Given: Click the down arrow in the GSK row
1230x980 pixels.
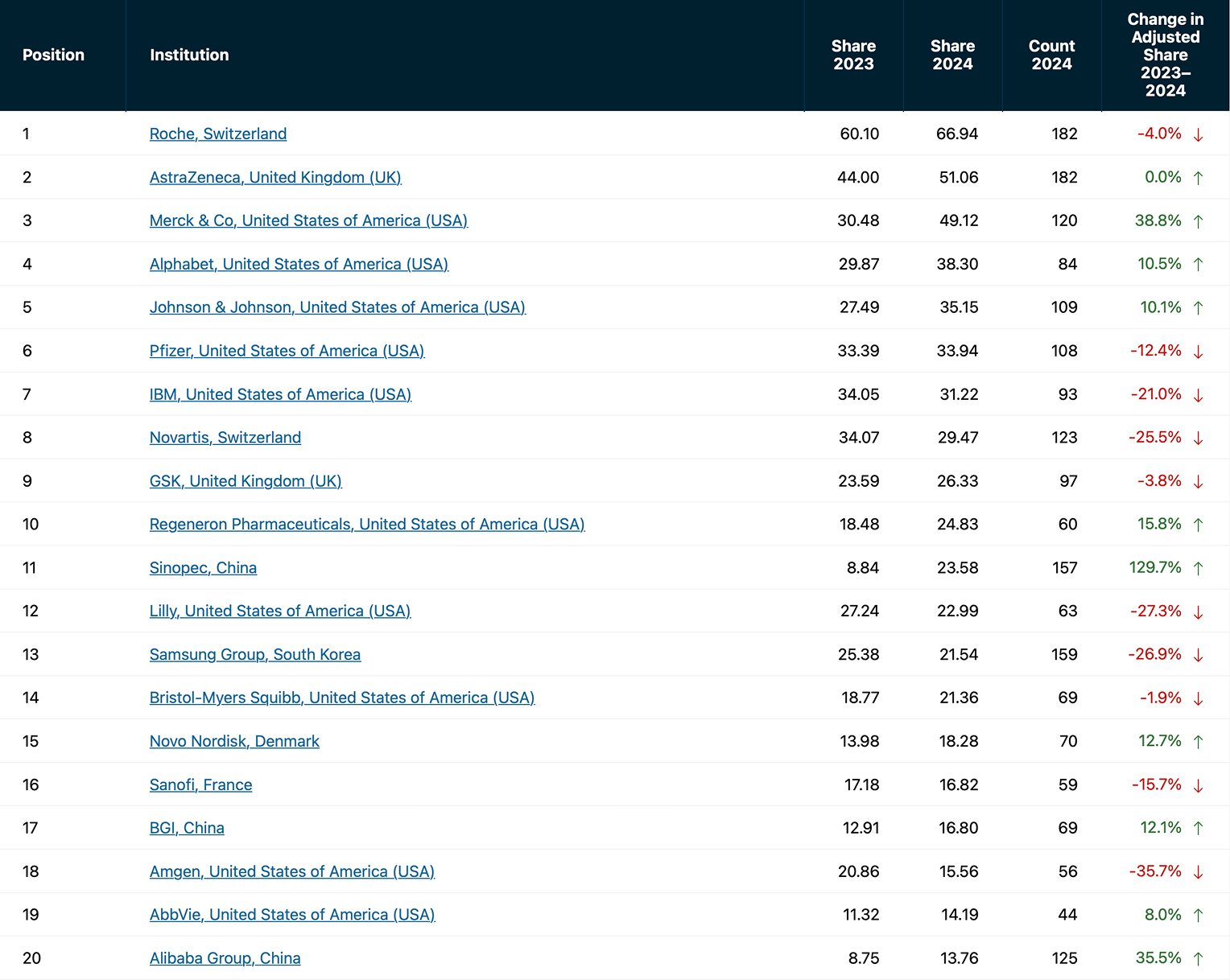Looking at the screenshot, I should click(x=1198, y=482).
